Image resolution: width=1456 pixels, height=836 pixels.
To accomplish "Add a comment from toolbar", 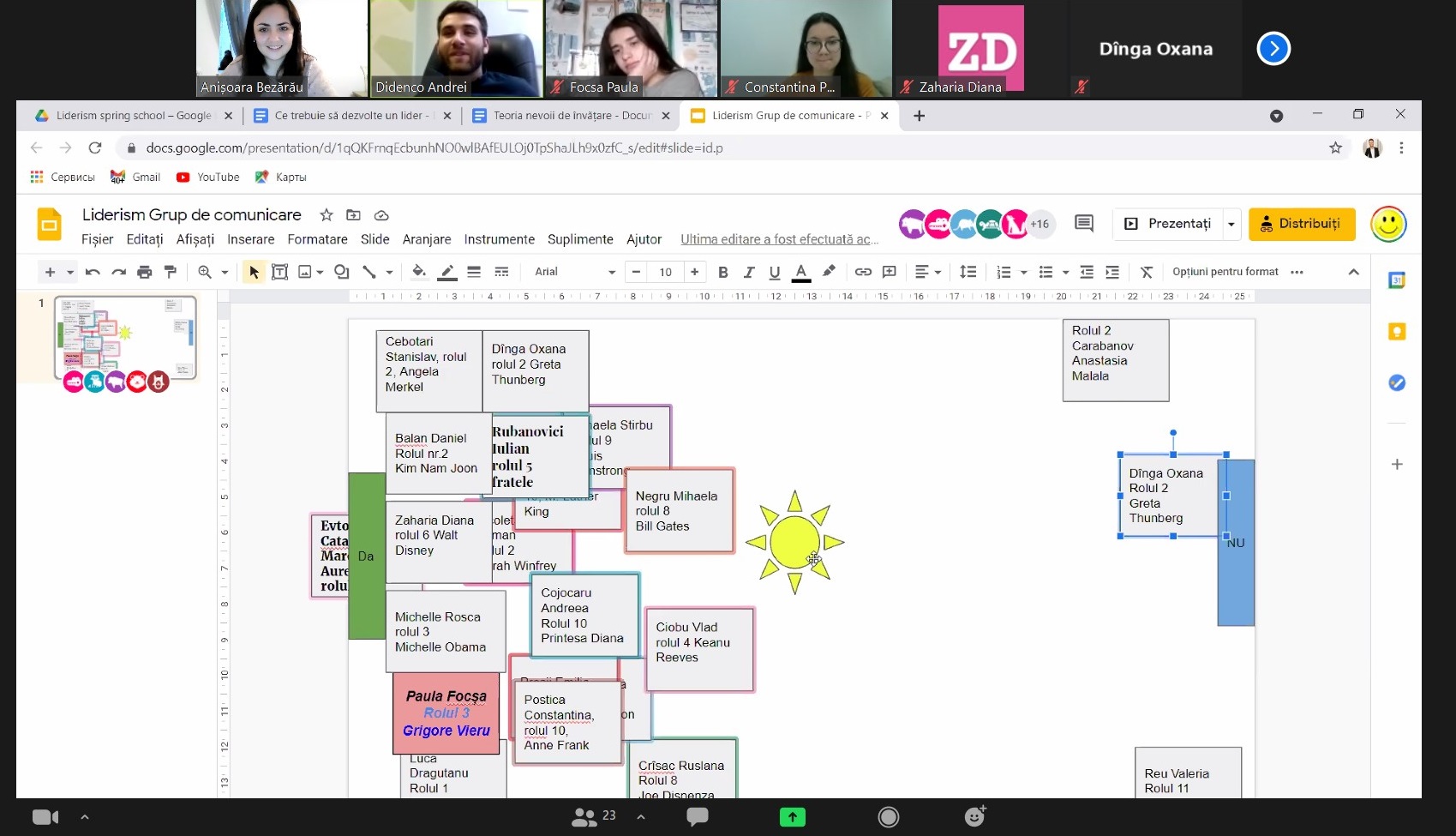I will coord(890,272).
